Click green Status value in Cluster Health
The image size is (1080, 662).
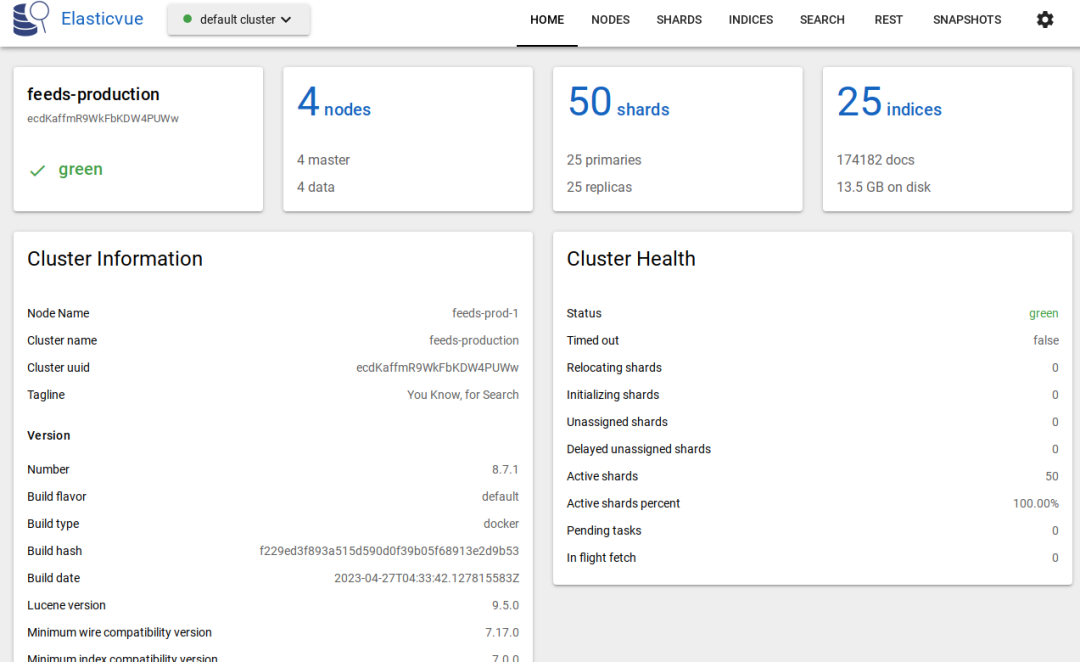click(1043, 313)
